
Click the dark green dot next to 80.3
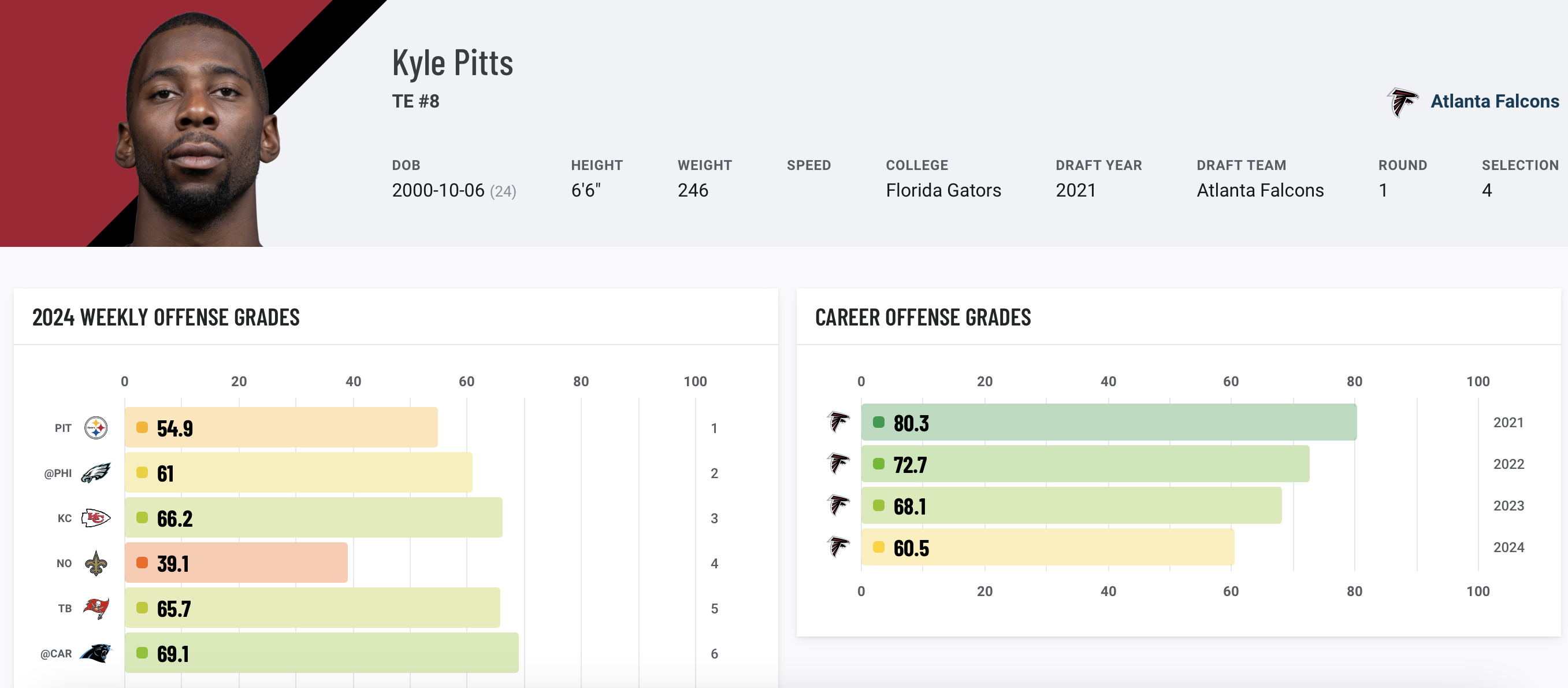click(878, 422)
